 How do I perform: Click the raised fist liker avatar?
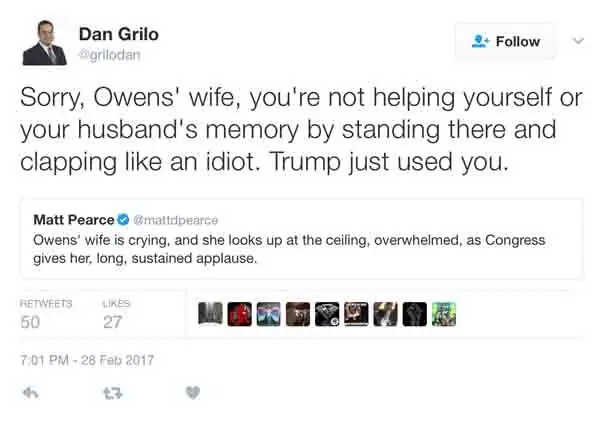coord(415,314)
